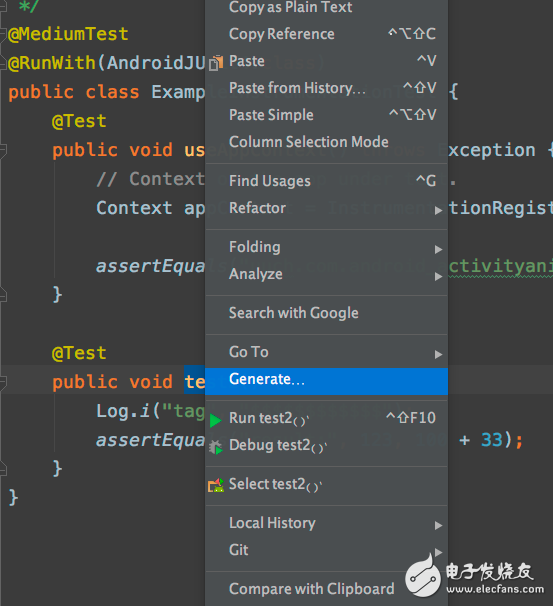Click the Select test2 android icon
The image size is (553, 606).
click(216, 485)
